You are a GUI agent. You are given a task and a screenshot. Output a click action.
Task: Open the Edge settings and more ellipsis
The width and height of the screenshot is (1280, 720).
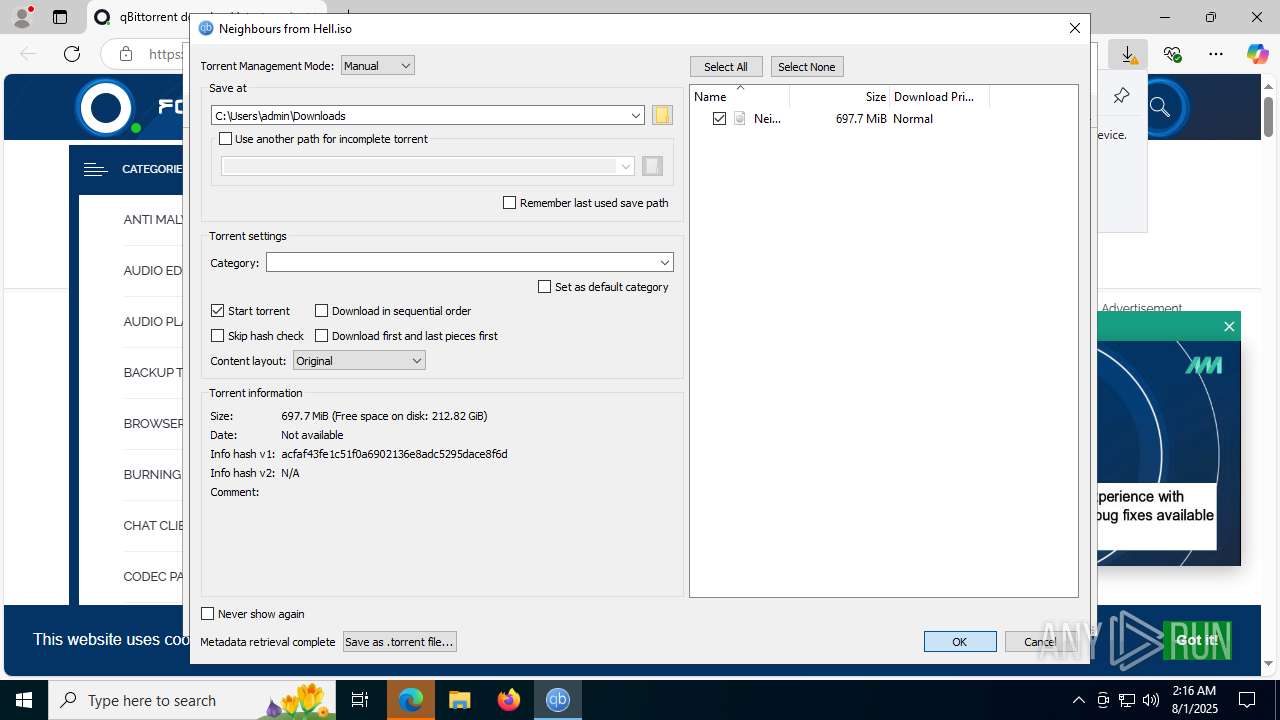click(x=1215, y=54)
